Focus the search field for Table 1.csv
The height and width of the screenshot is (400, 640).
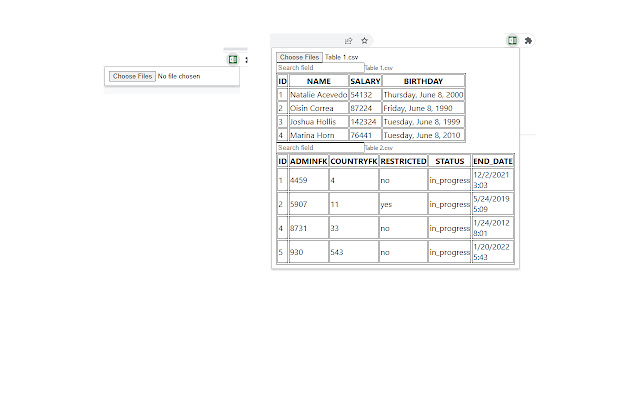(x=320, y=68)
